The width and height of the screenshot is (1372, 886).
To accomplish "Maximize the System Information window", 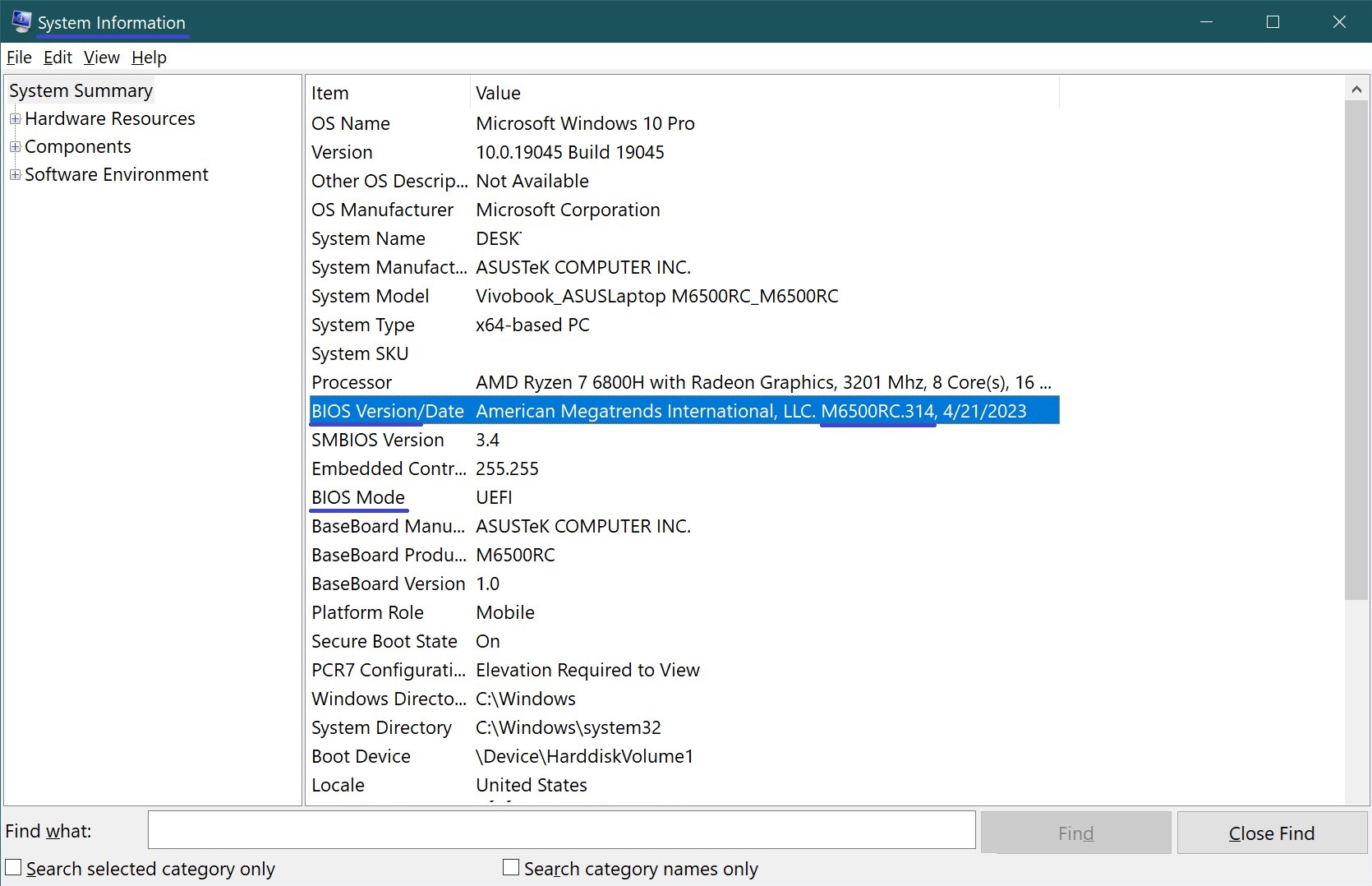I will click(1273, 22).
